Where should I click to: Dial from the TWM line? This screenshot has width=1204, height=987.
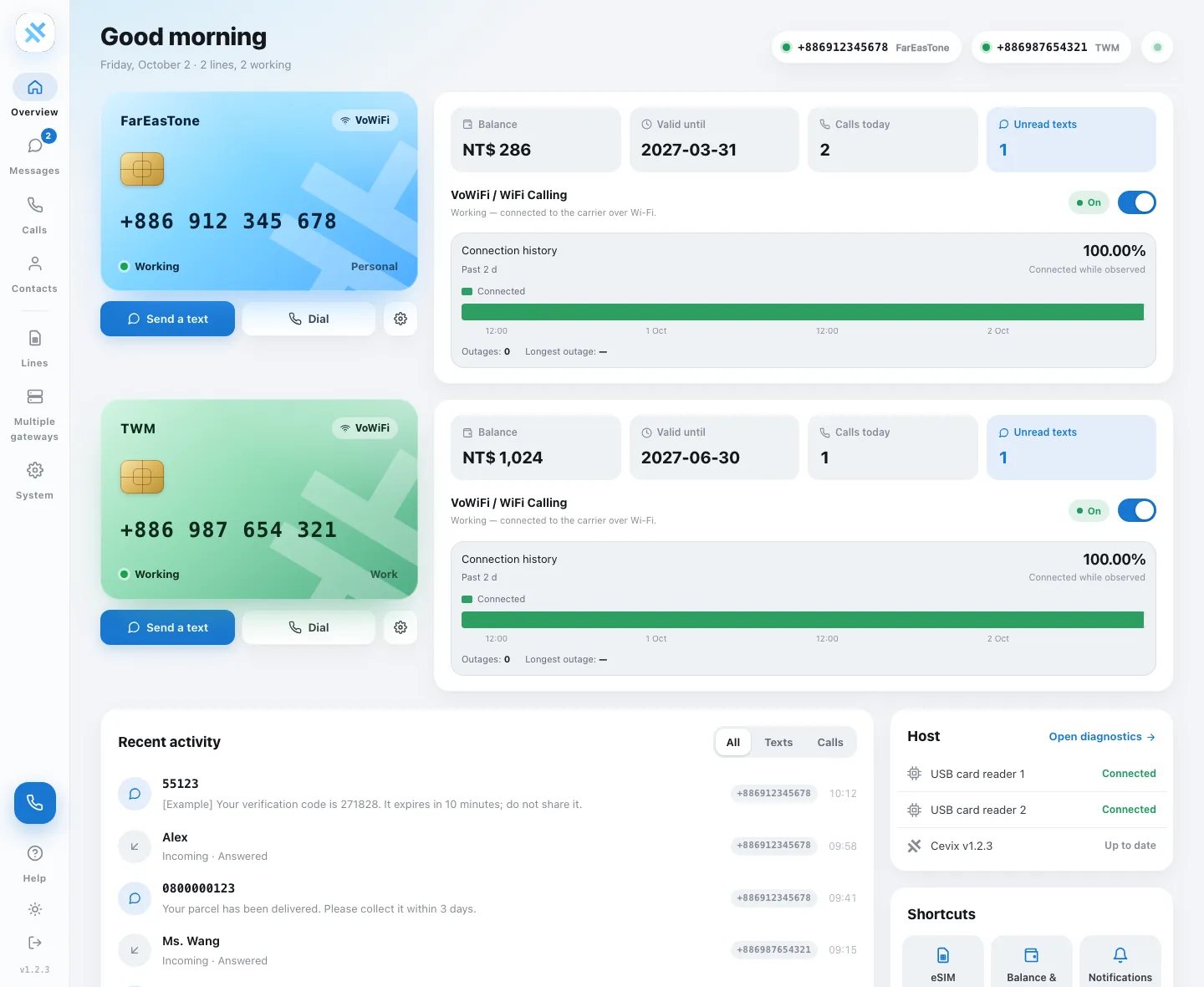pyautogui.click(x=309, y=627)
